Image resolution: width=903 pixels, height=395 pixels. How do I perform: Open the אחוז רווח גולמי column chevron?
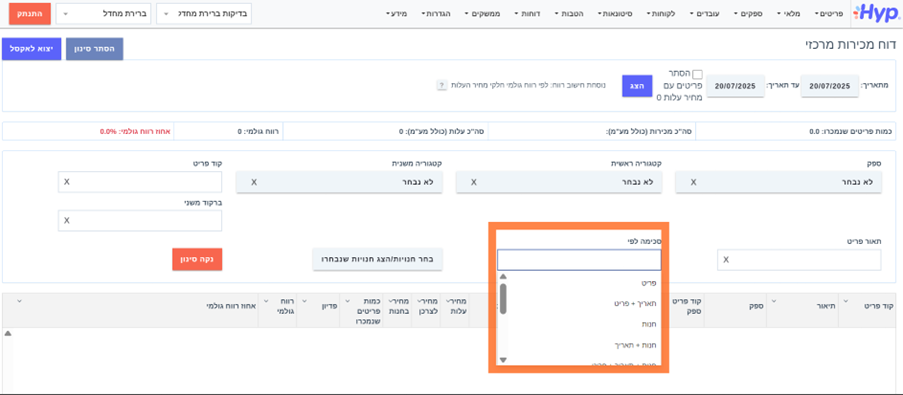click(21, 301)
